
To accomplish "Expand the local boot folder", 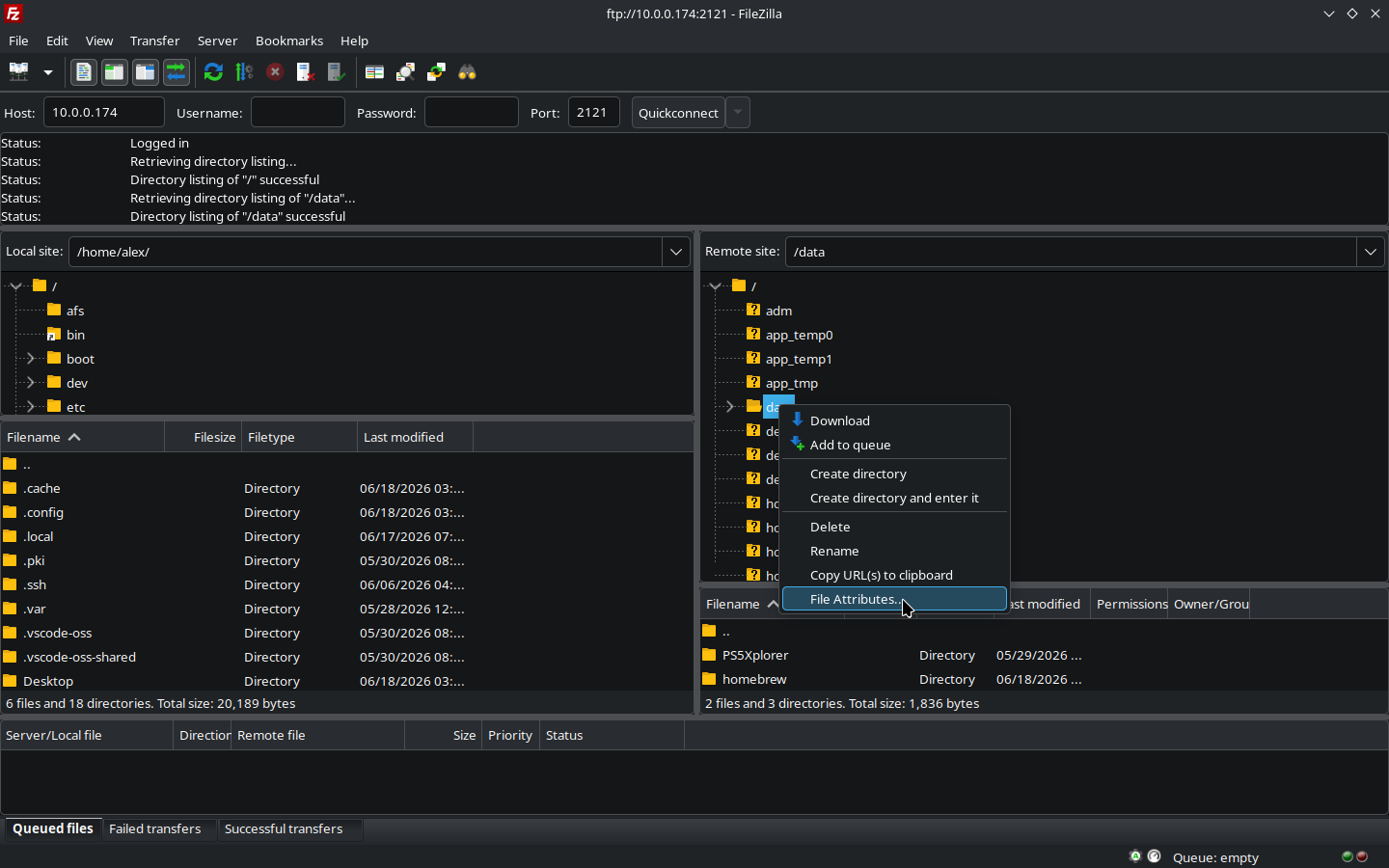I will (30, 359).
